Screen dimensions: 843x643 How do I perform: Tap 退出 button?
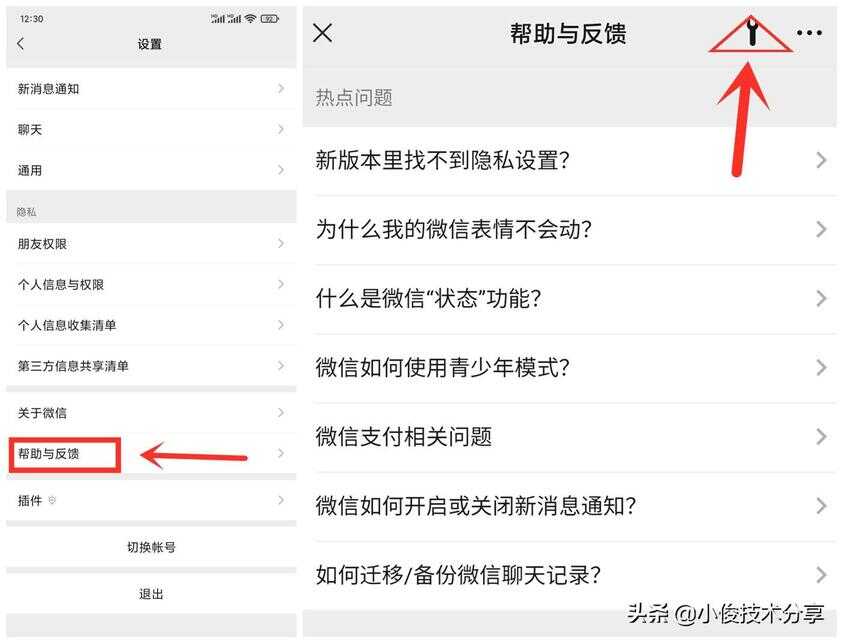pos(151,594)
